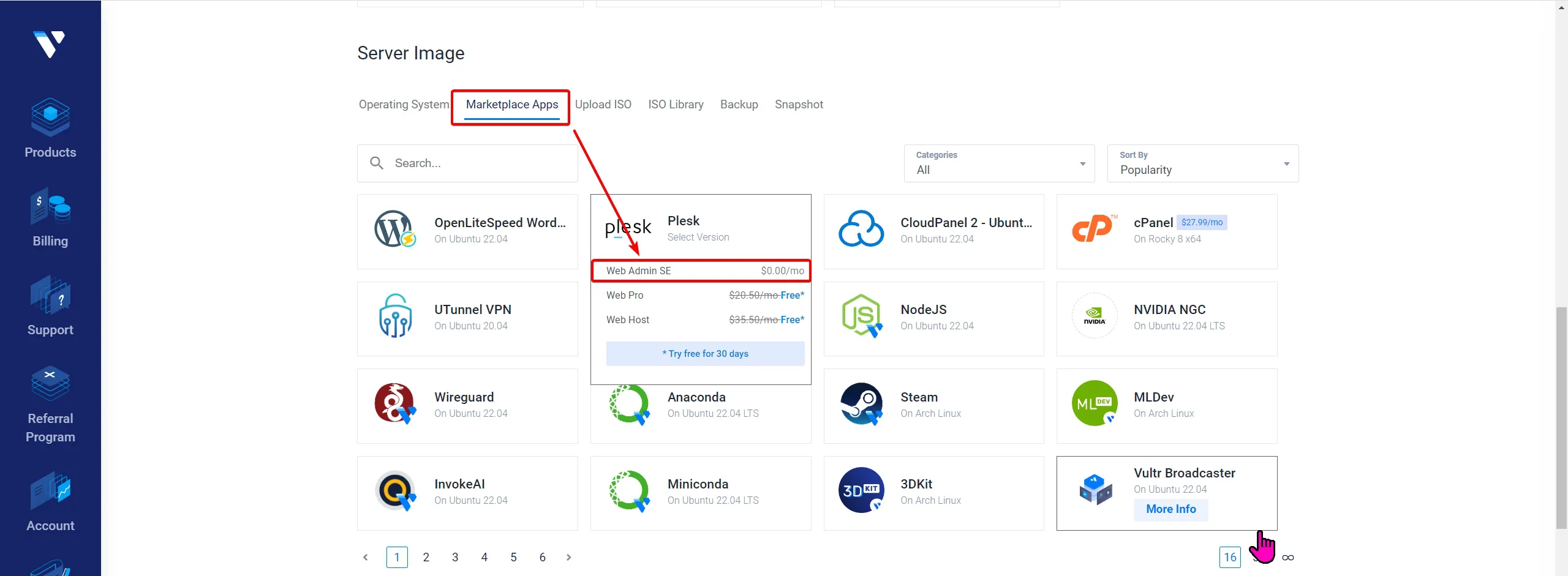Go to the next page arrow
Screen dimensions: 1568x576
pyautogui.click(x=569, y=557)
